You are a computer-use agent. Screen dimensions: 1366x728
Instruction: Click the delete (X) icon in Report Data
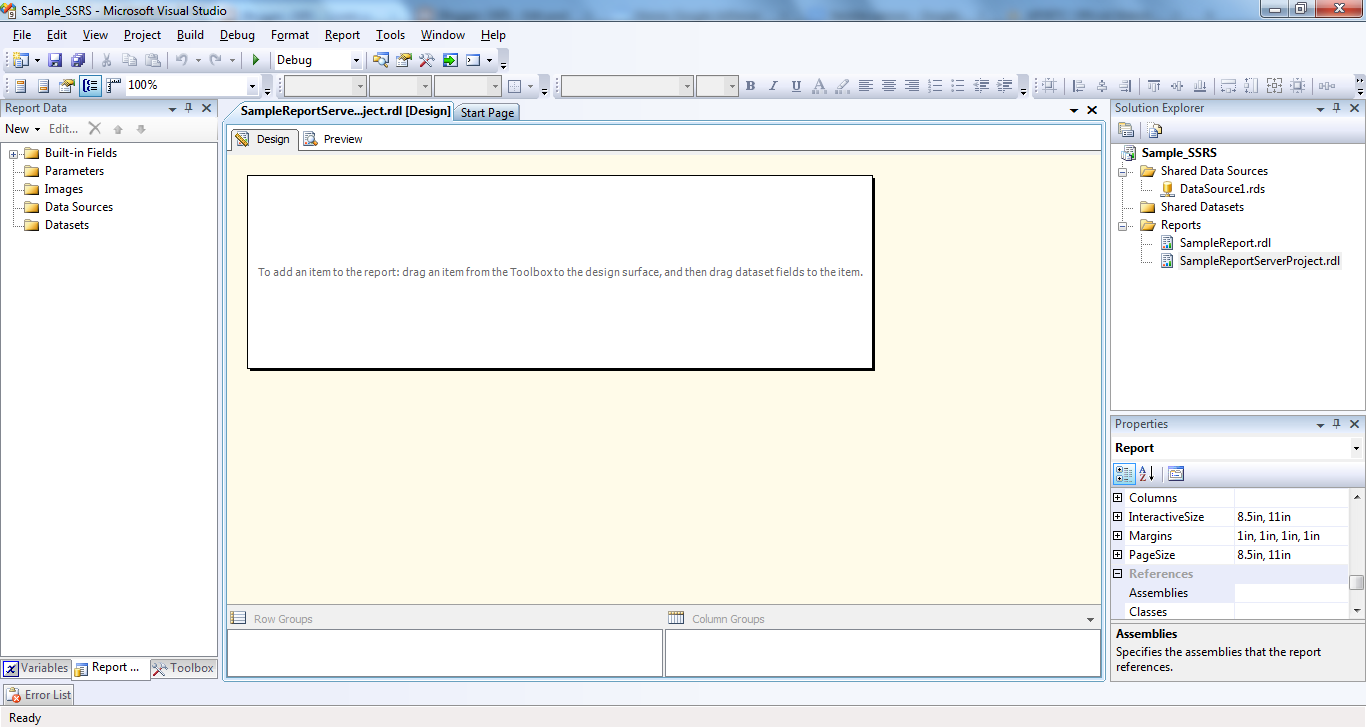(95, 128)
